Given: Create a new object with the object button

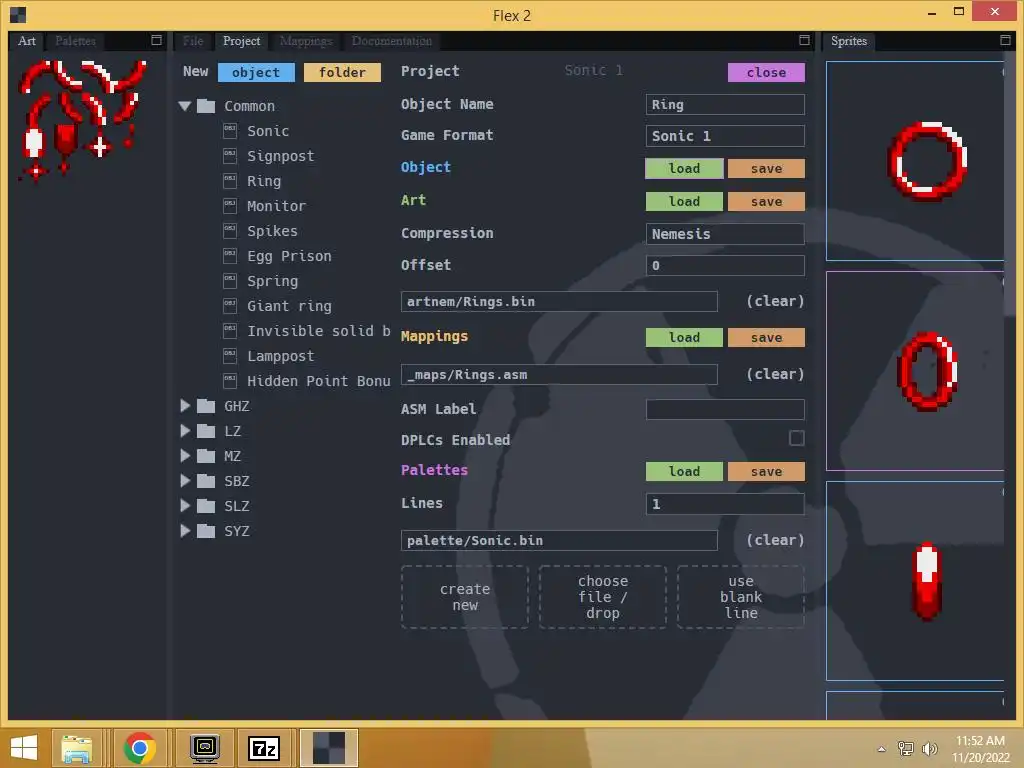Looking at the screenshot, I should [256, 72].
